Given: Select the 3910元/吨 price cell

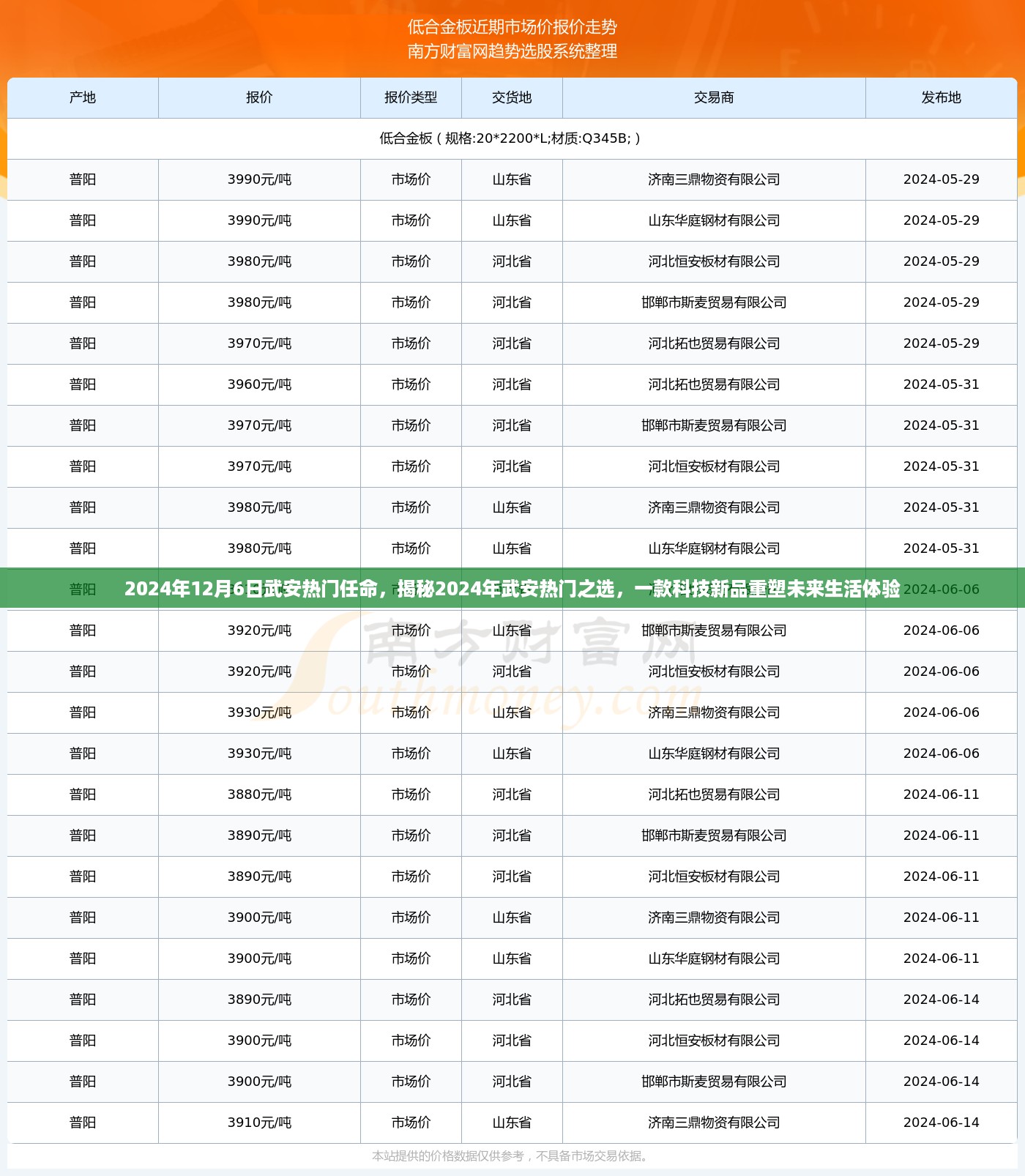Looking at the screenshot, I should (x=259, y=1123).
